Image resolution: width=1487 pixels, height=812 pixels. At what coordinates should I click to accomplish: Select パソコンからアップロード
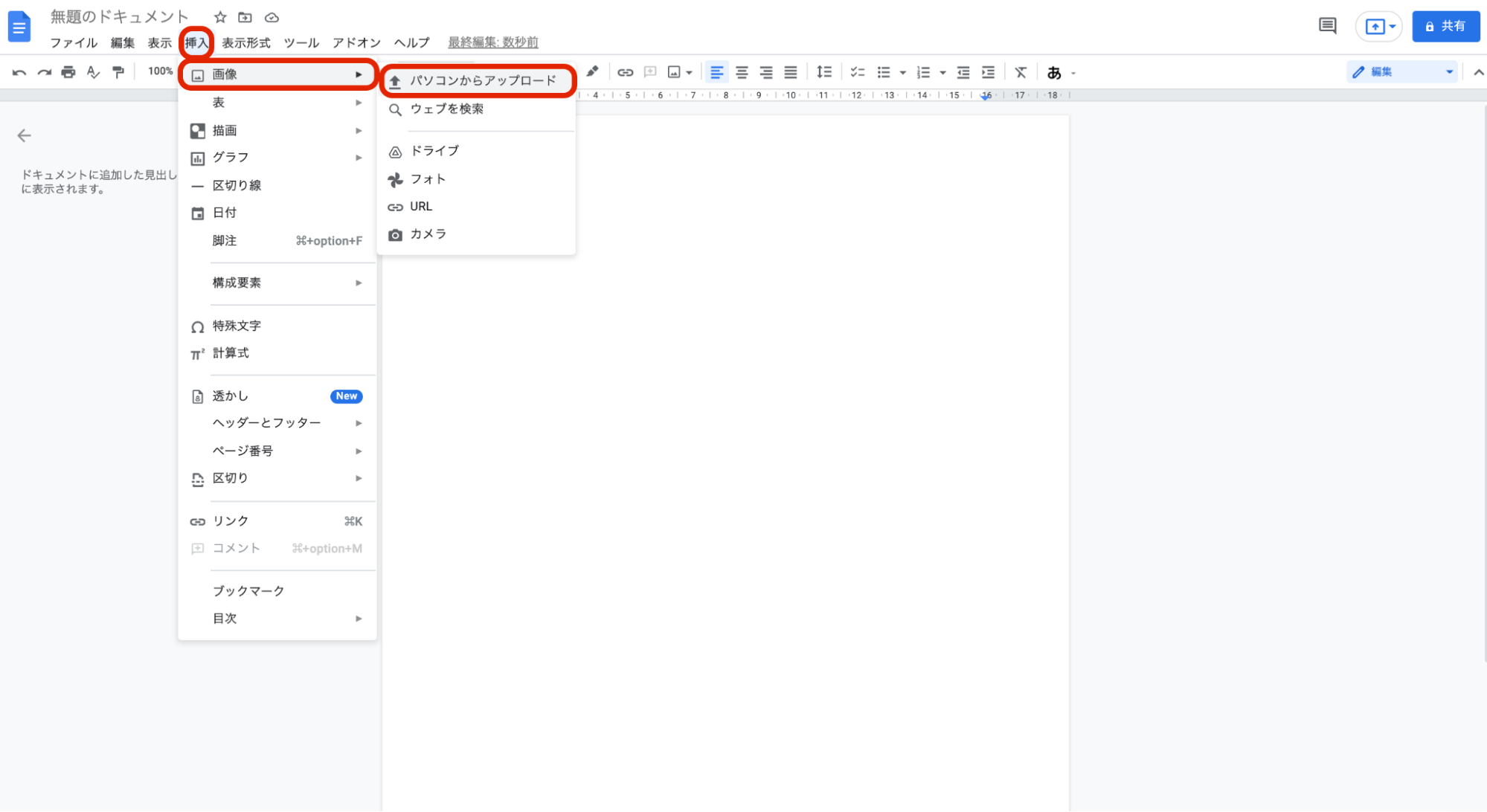pos(478,80)
